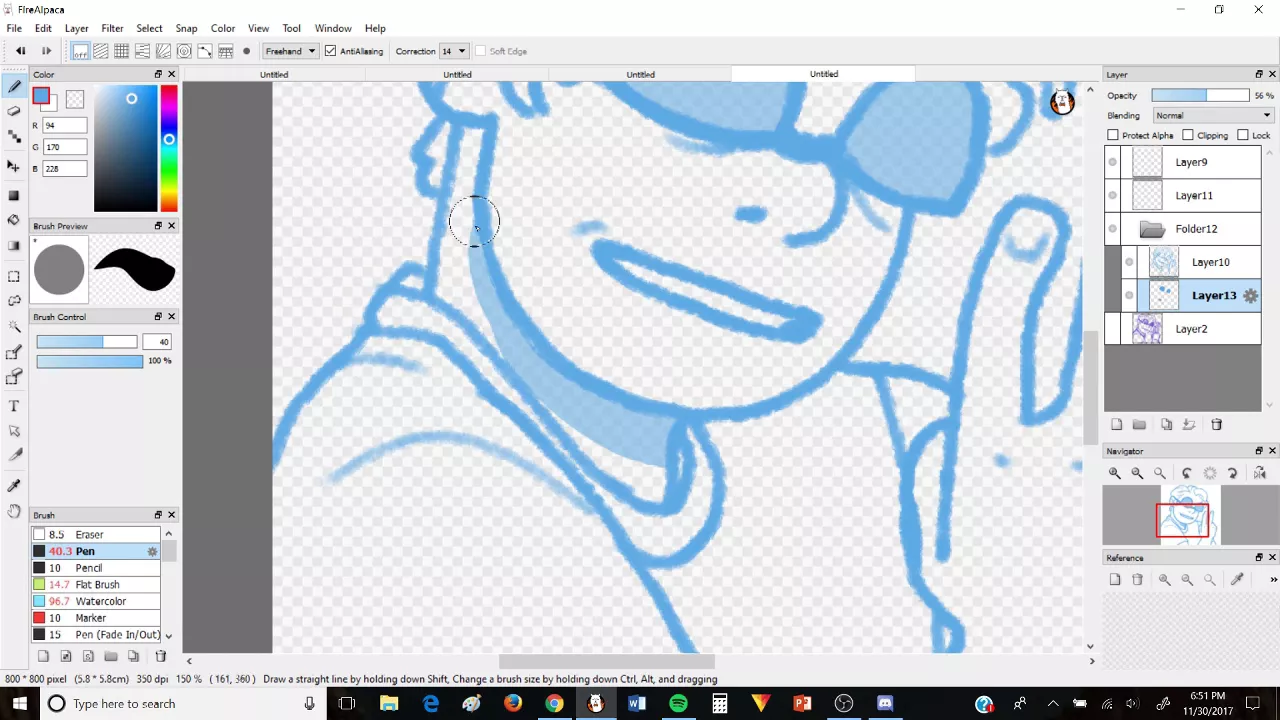Viewport: 1280px width, 720px height.
Task: Select the Layer2 layer
Action: coord(1183,329)
